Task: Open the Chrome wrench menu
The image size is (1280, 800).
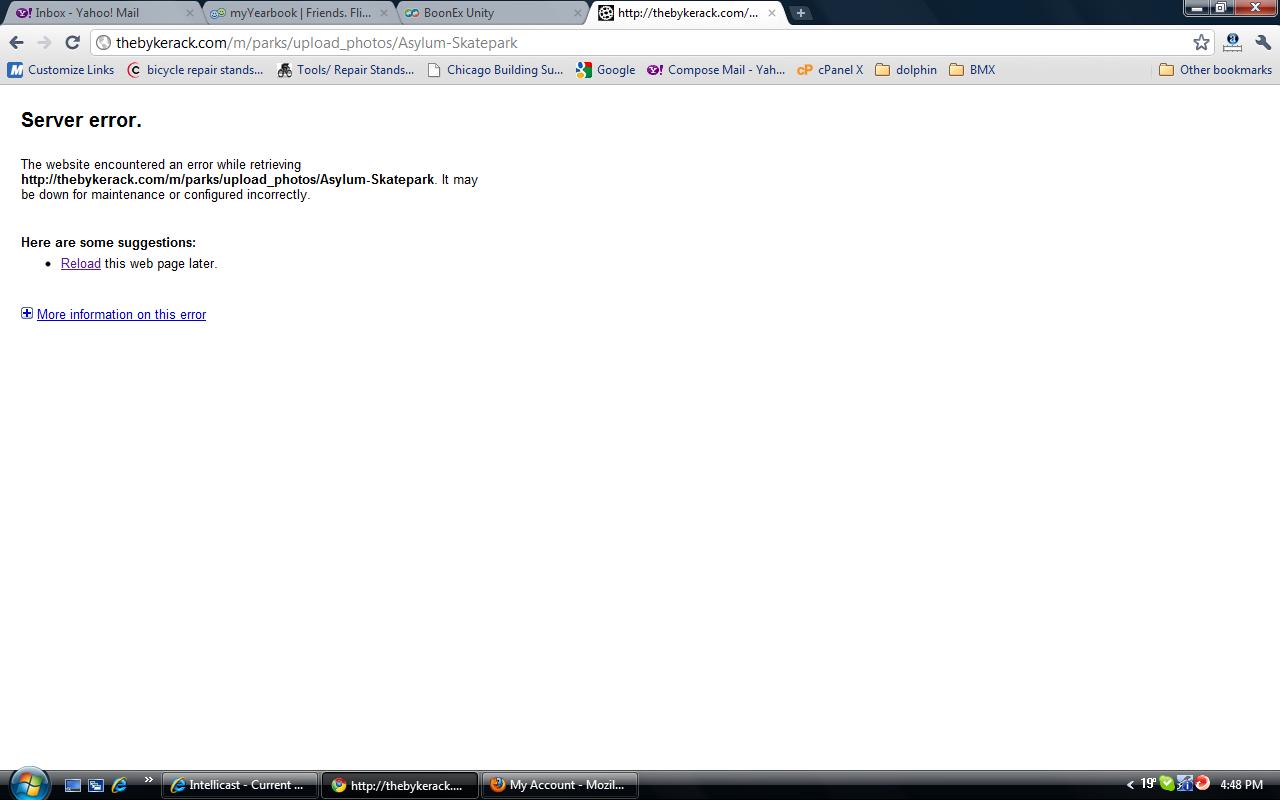Action: point(1263,42)
